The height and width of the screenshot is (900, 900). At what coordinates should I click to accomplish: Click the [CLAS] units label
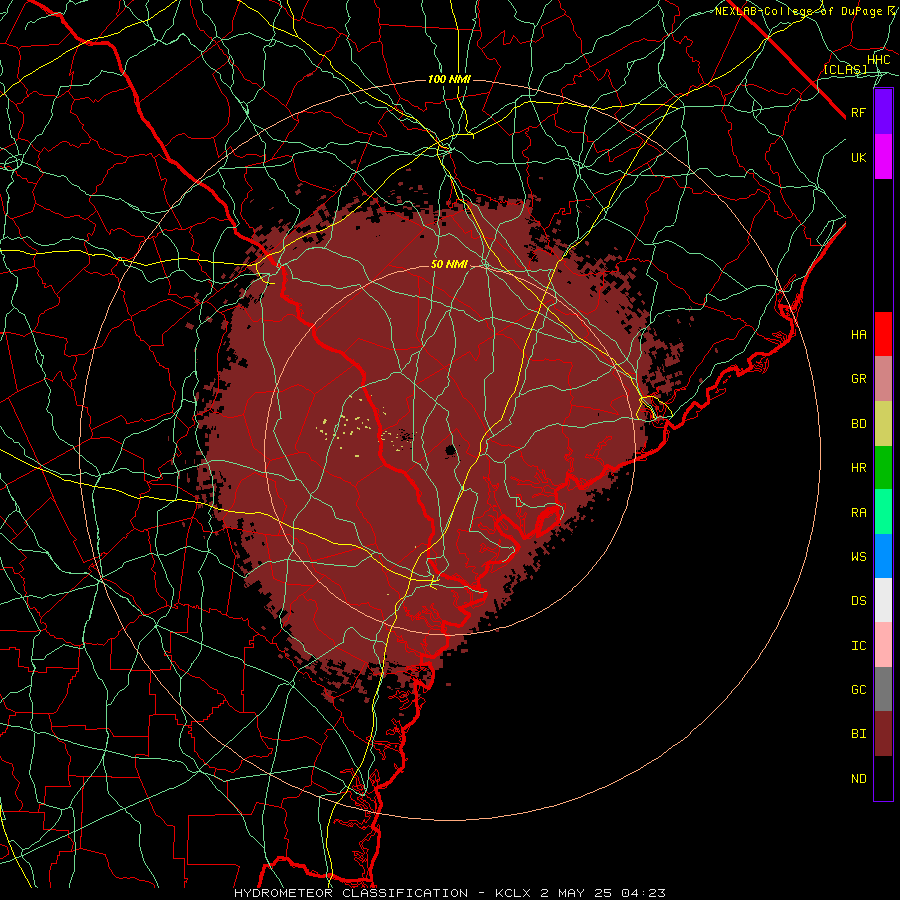[x=845, y=69]
